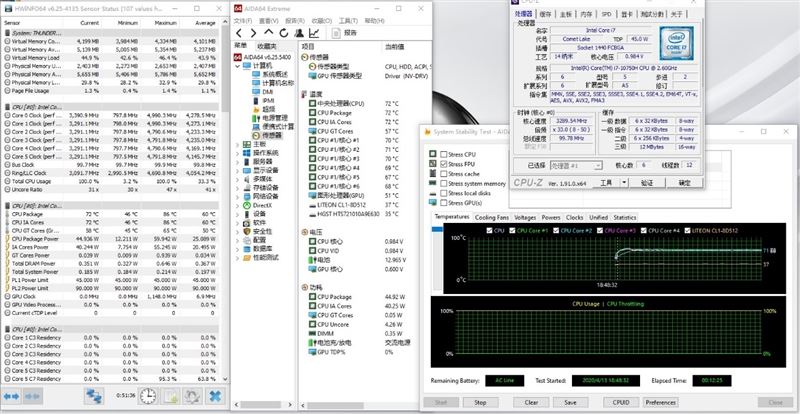Expand 操作系统 node in AIDA64 tree
Screen dimensions: 800x414
237,153
